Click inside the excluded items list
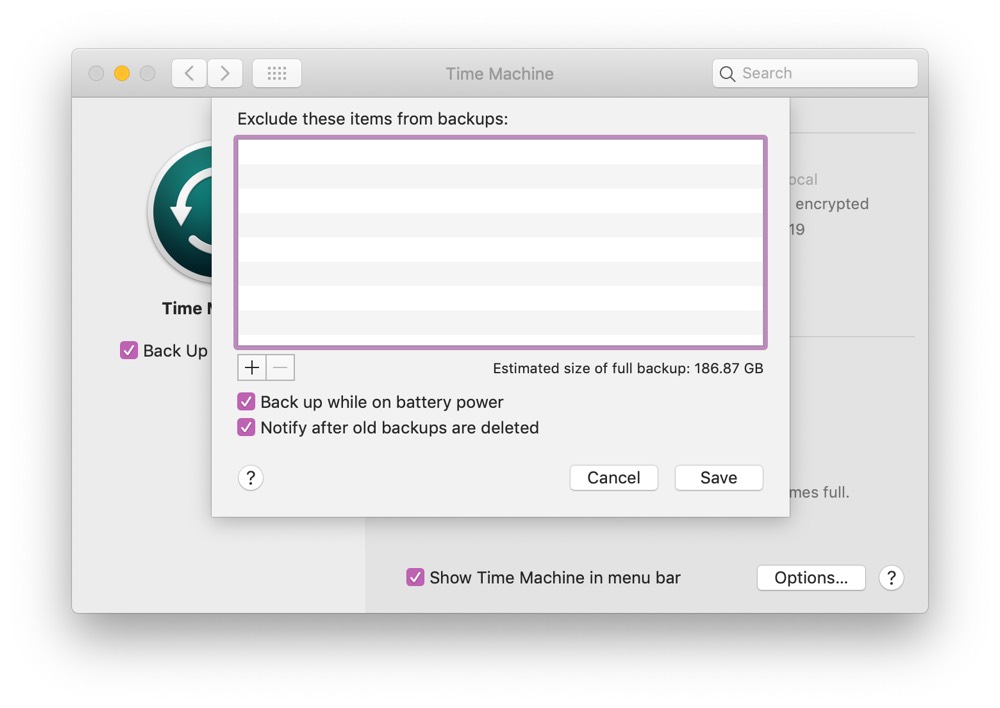Image resolution: width=1000 pixels, height=708 pixels. [501, 242]
